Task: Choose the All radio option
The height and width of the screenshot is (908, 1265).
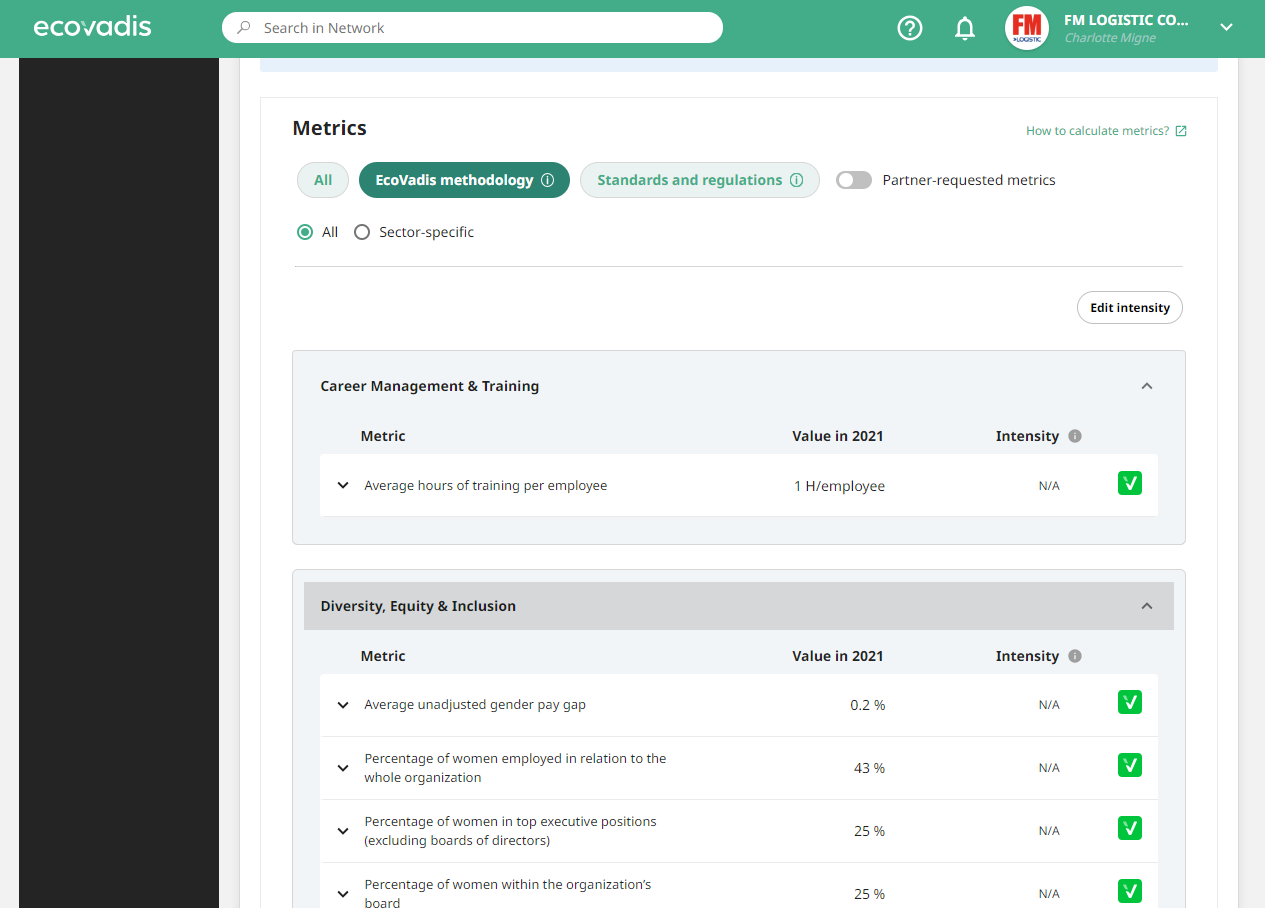Action: [305, 232]
